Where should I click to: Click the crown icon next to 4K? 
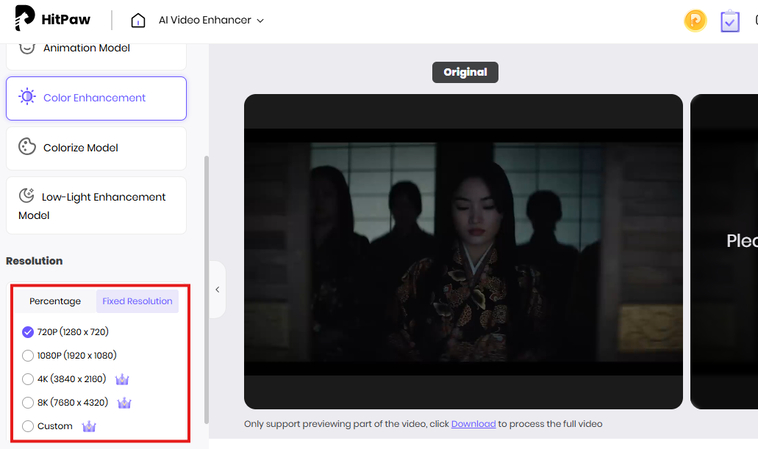[x=122, y=379]
